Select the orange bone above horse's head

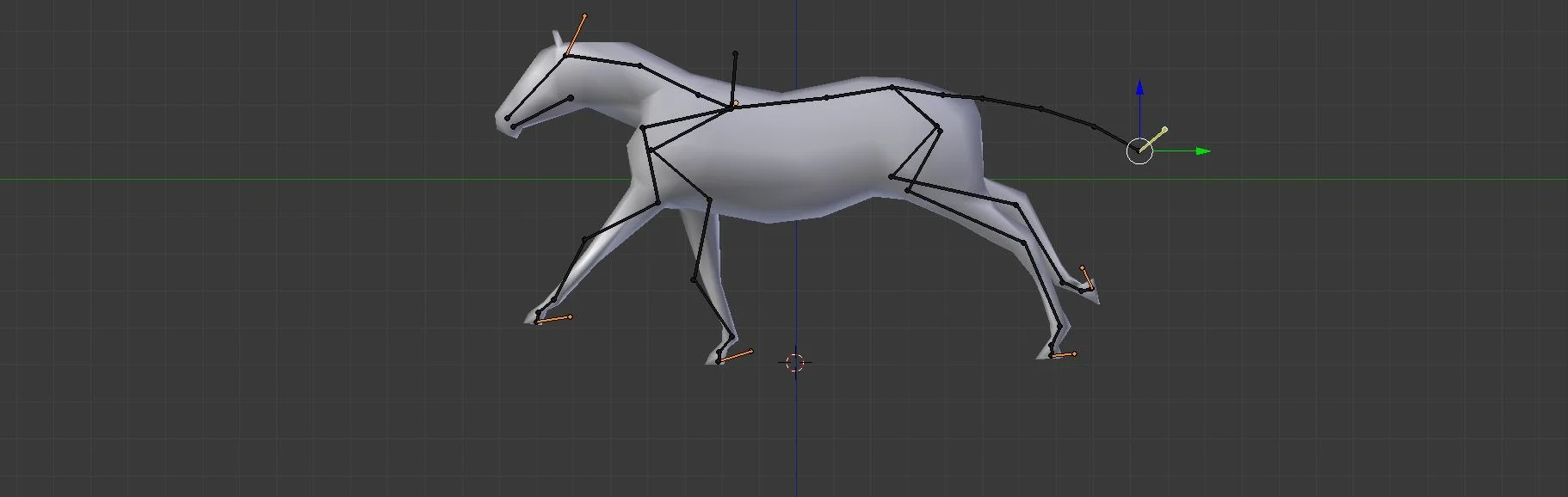[x=576, y=35]
